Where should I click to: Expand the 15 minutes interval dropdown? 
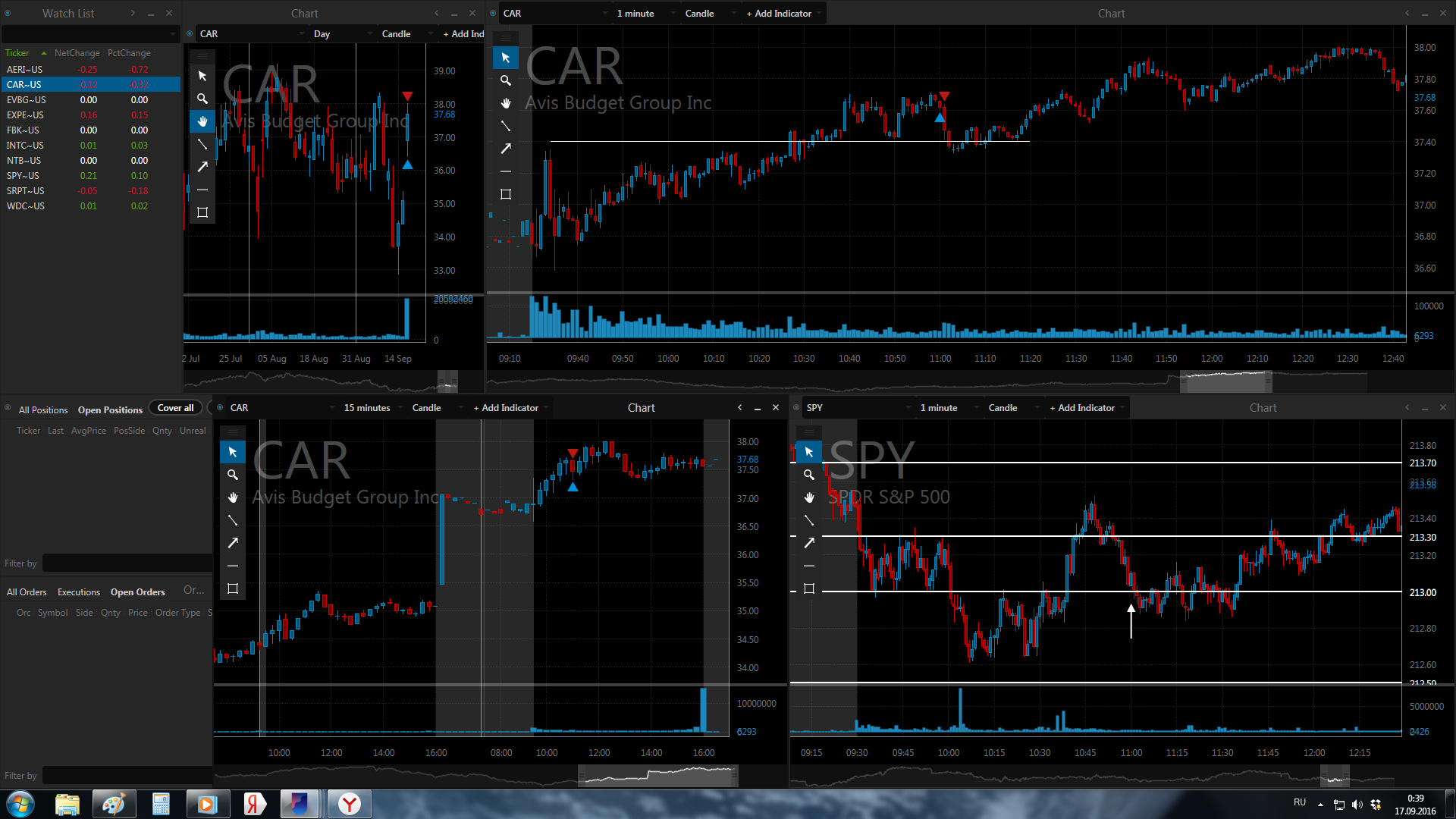pyautogui.click(x=373, y=408)
